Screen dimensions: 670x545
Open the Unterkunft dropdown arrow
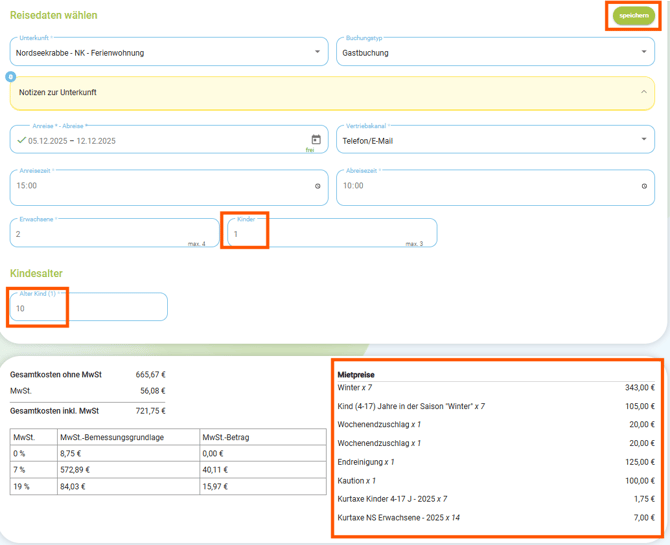coord(318,52)
